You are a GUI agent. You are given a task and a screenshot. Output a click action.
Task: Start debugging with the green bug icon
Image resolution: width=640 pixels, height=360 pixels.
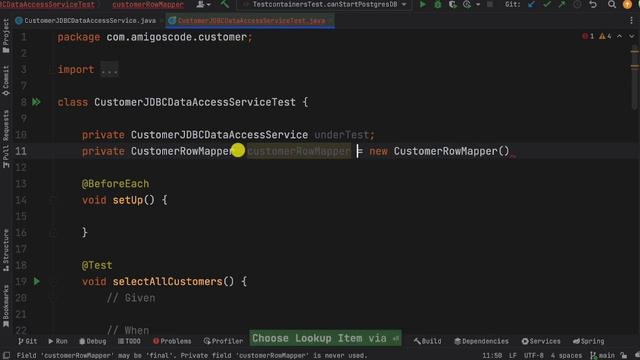[438, 4]
